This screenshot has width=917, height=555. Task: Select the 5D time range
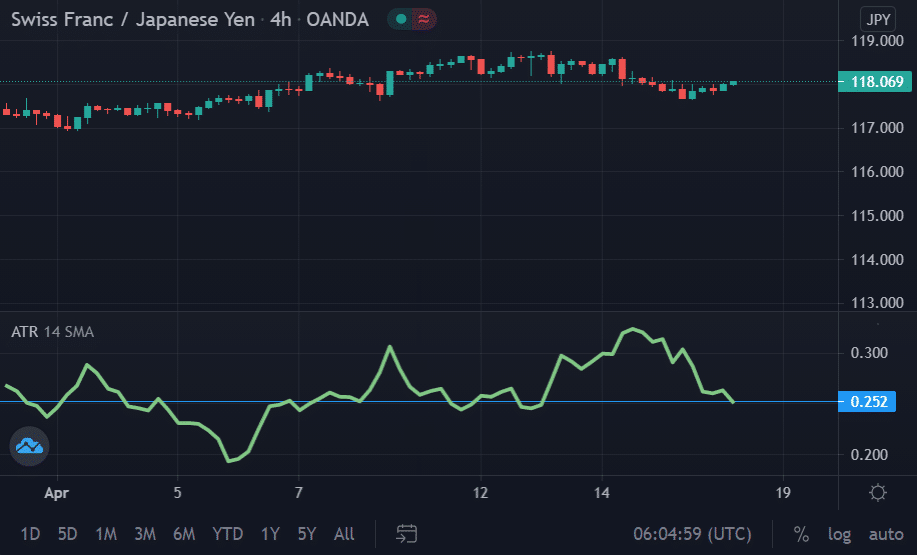coord(67,534)
